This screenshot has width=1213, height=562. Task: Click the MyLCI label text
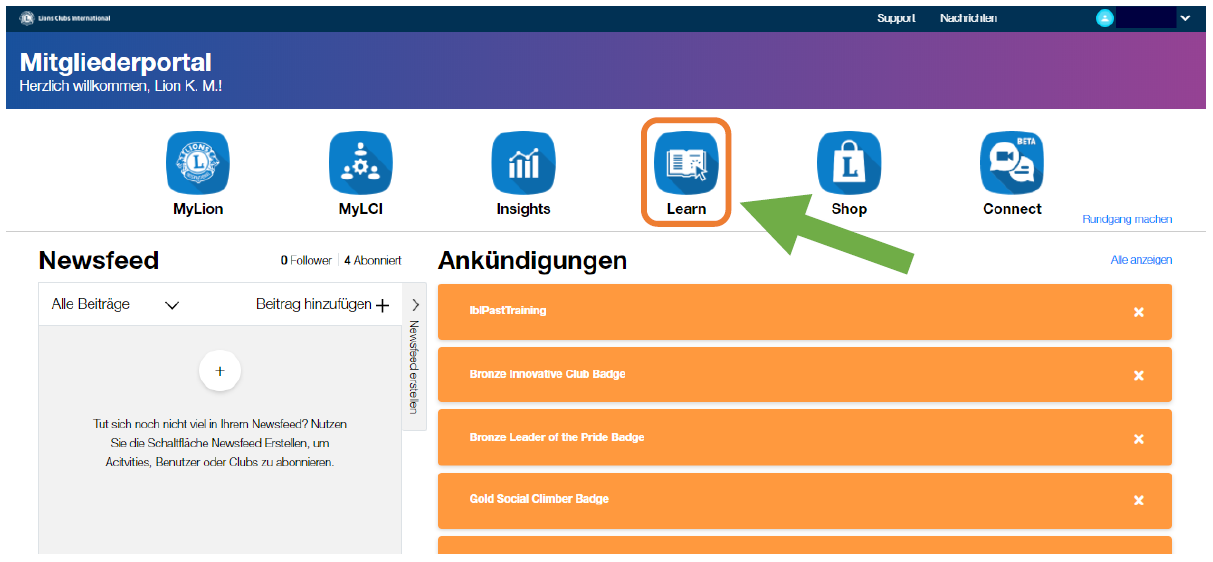click(361, 209)
